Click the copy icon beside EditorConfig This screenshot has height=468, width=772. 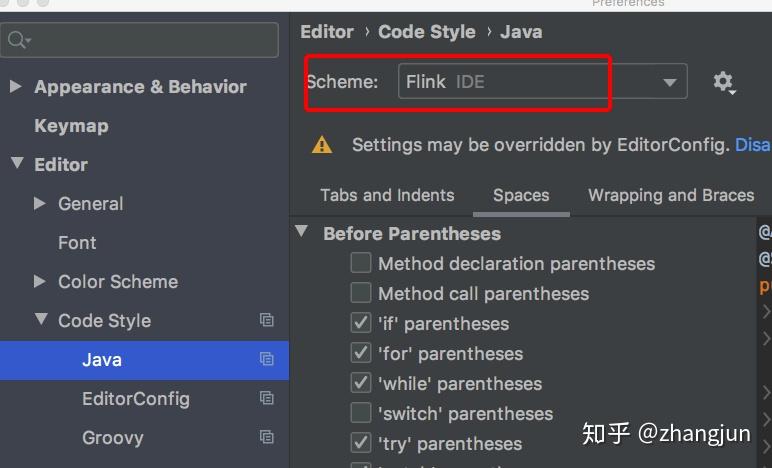(266, 398)
